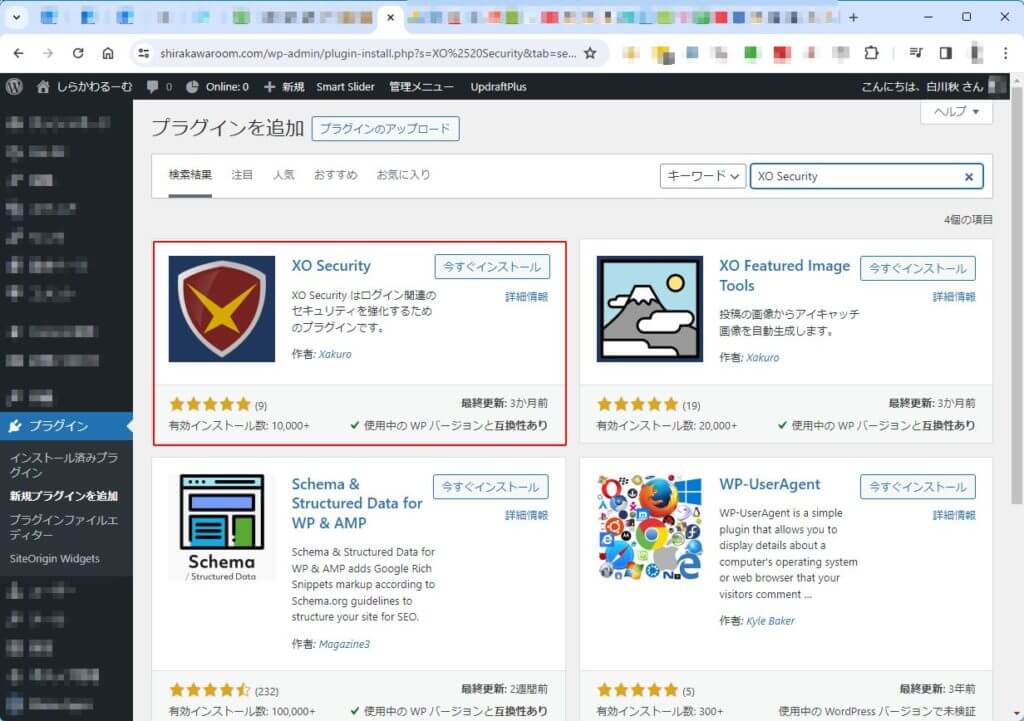Install XO Security with 今すぐインストール button
This screenshot has width=1024, height=721.
491,267
